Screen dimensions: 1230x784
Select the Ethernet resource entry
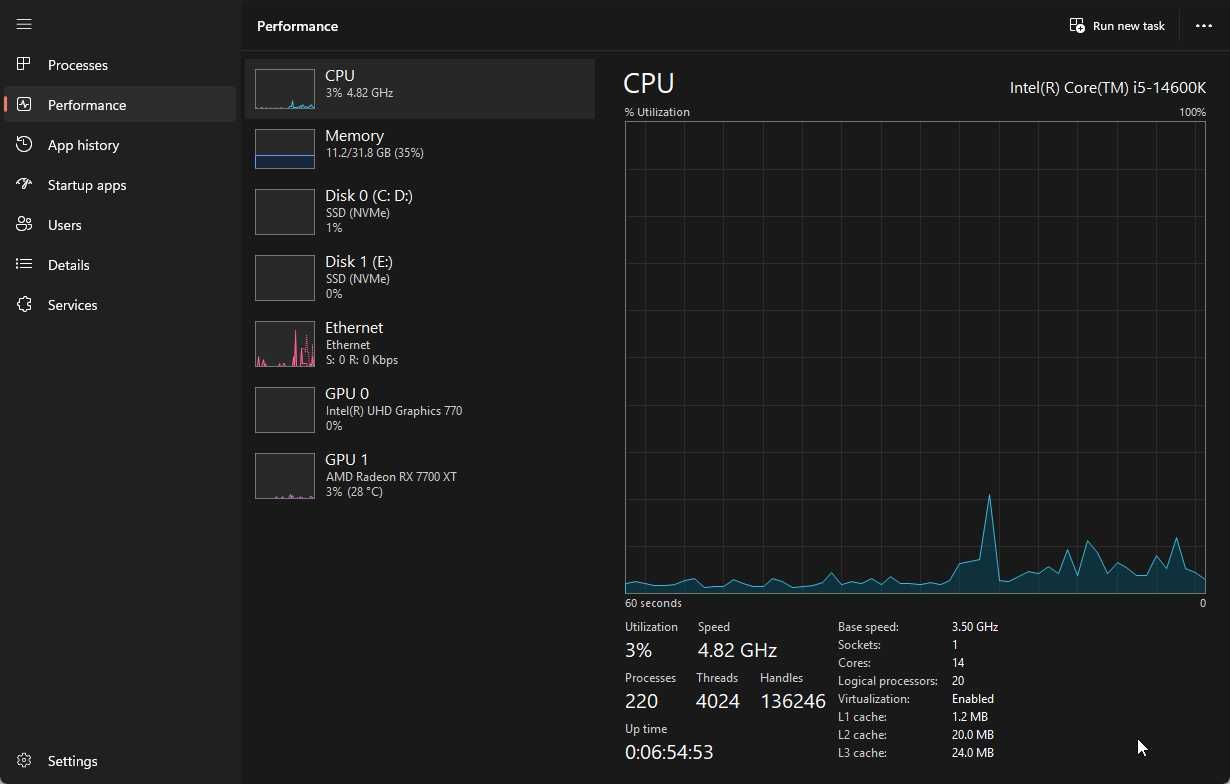pos(420,344)
